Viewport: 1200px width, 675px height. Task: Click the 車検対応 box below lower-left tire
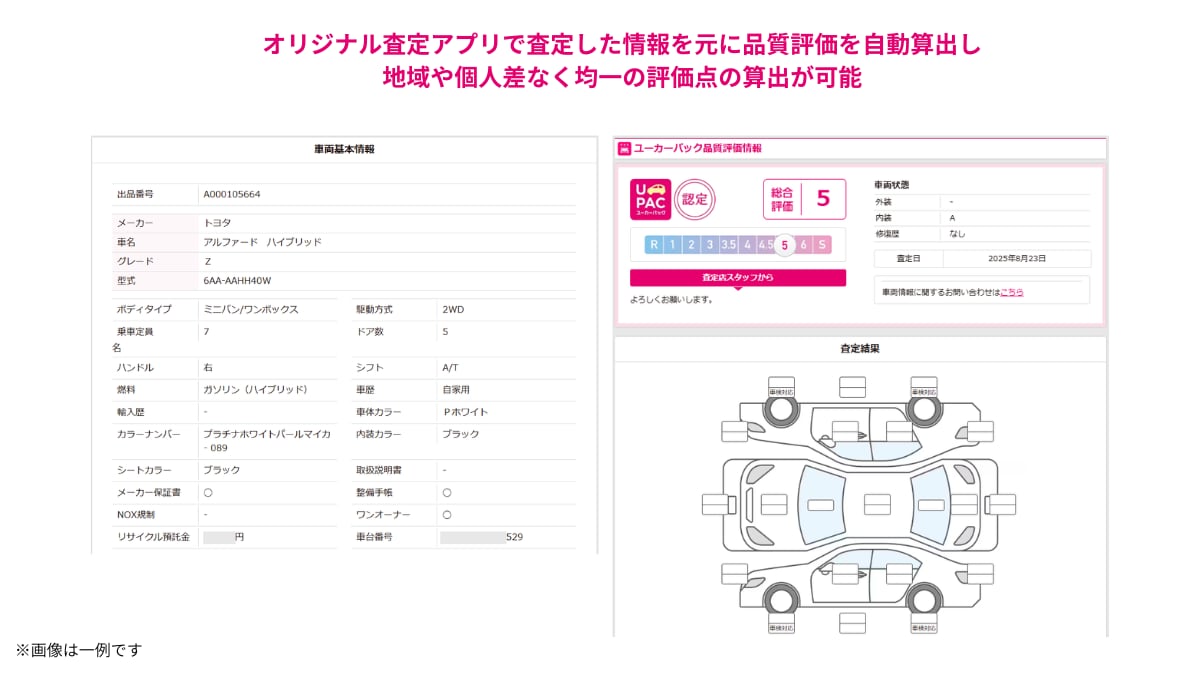(780, 625)
